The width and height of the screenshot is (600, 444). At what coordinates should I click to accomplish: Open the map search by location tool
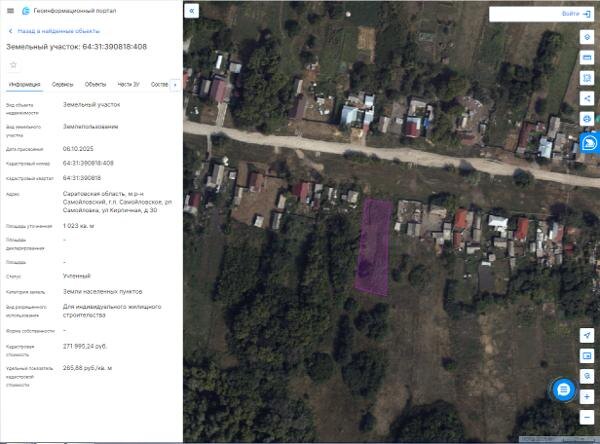(587, 376)
